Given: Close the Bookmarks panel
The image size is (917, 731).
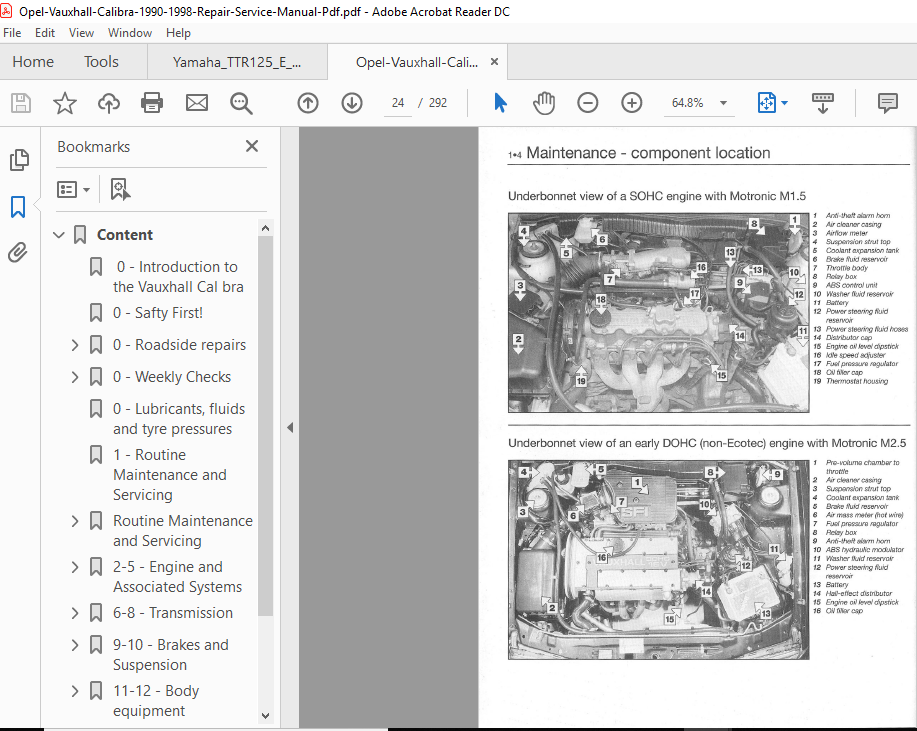Looking at the screenshot, I should pos(251,146).
